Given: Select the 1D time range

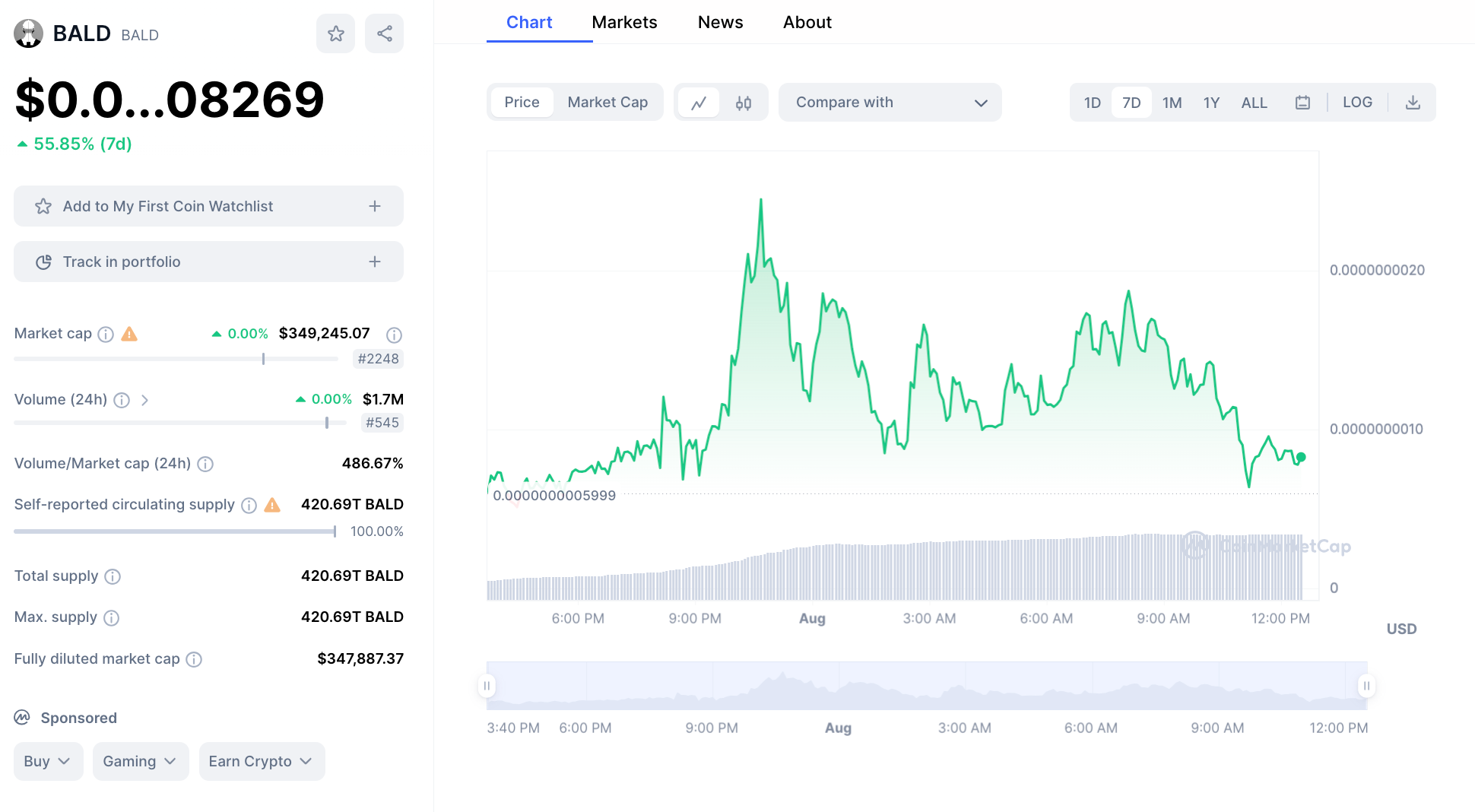Looking at the screenshot, I should (x=1092, y=103).
